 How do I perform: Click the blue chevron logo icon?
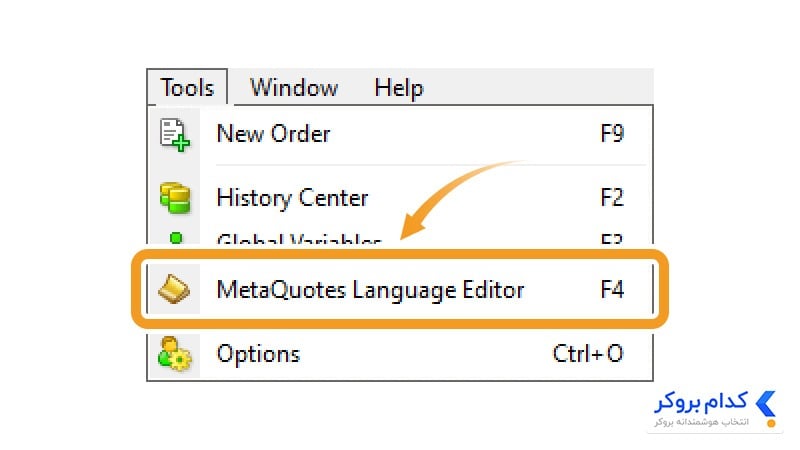click(765, 404)
